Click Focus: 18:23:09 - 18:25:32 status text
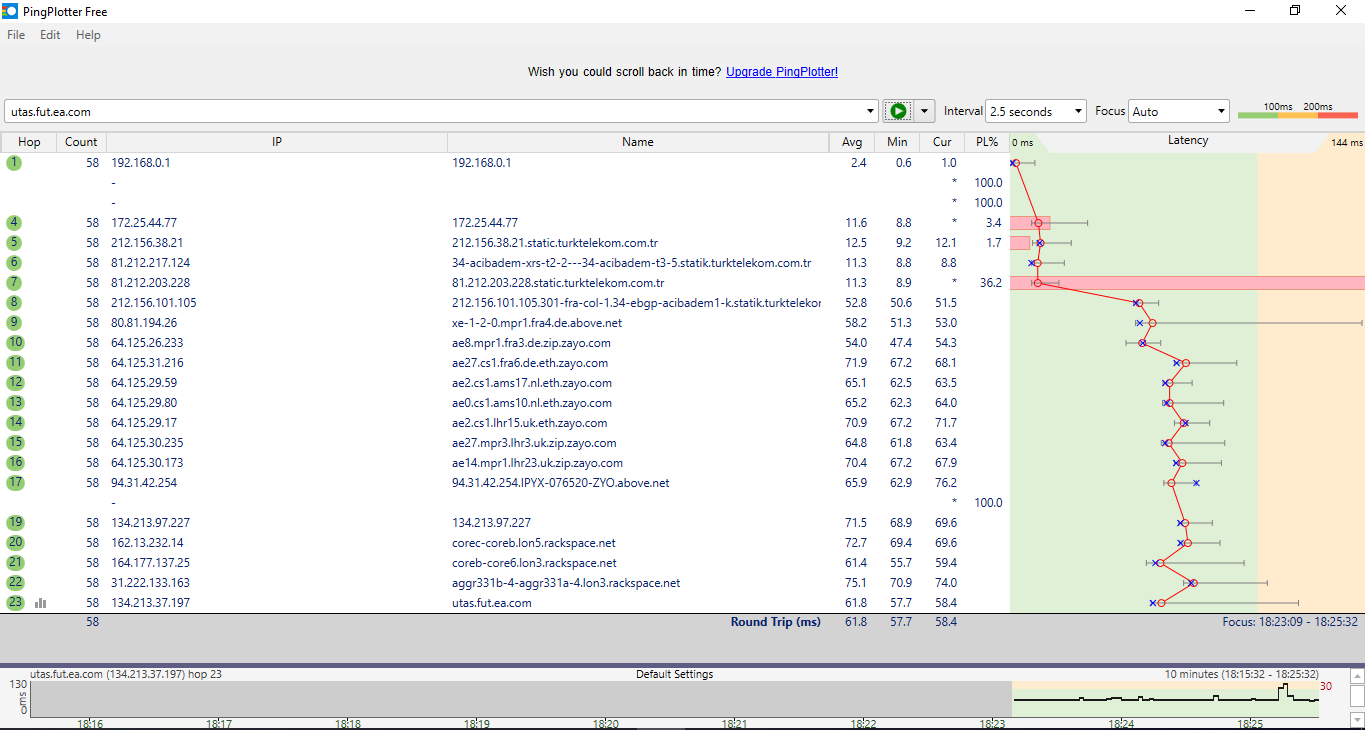This screenshot has height=730, width=1365. click(x=1290, y=622)
